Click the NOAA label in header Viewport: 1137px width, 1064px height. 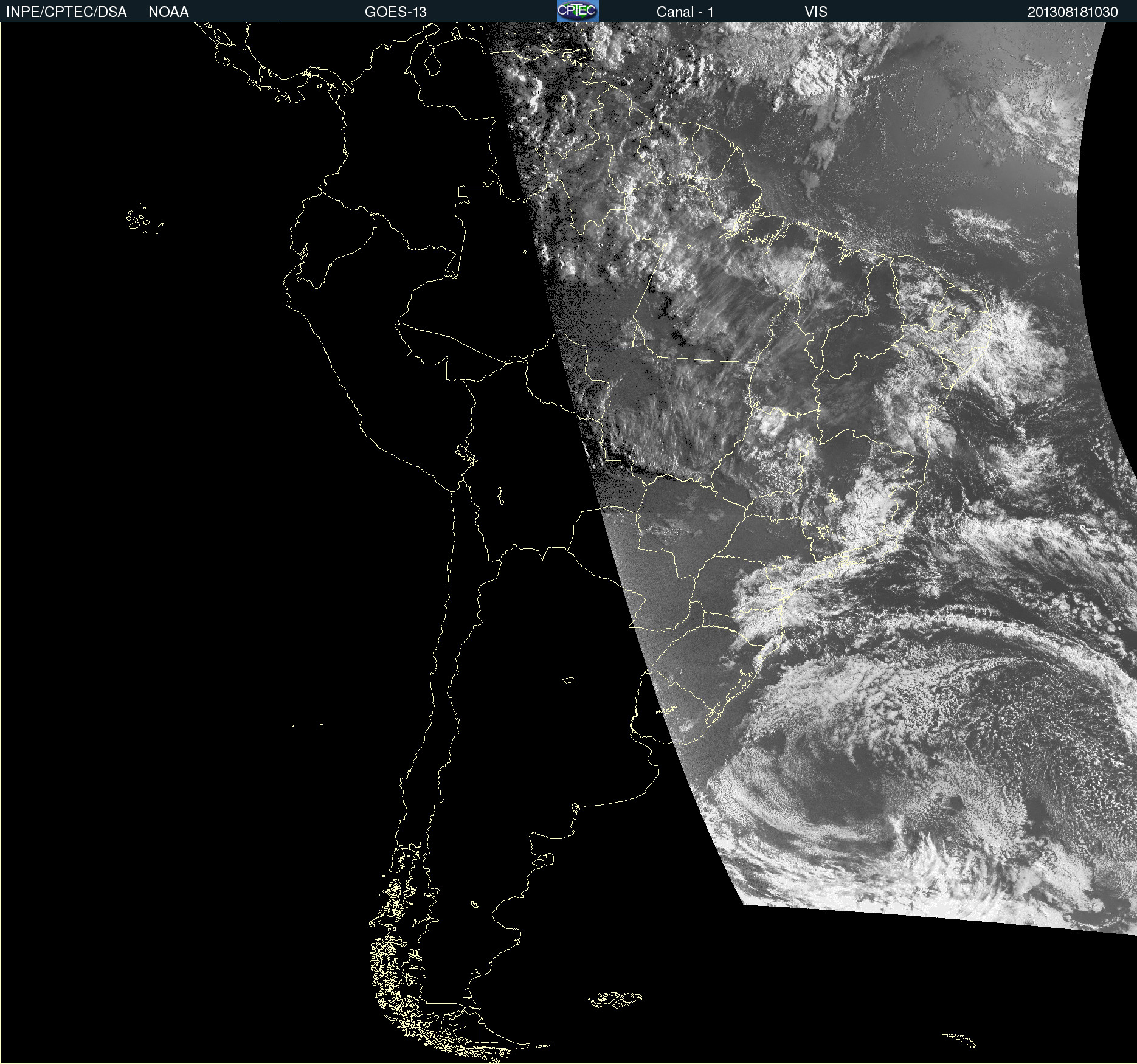click(x=168, y=12)
